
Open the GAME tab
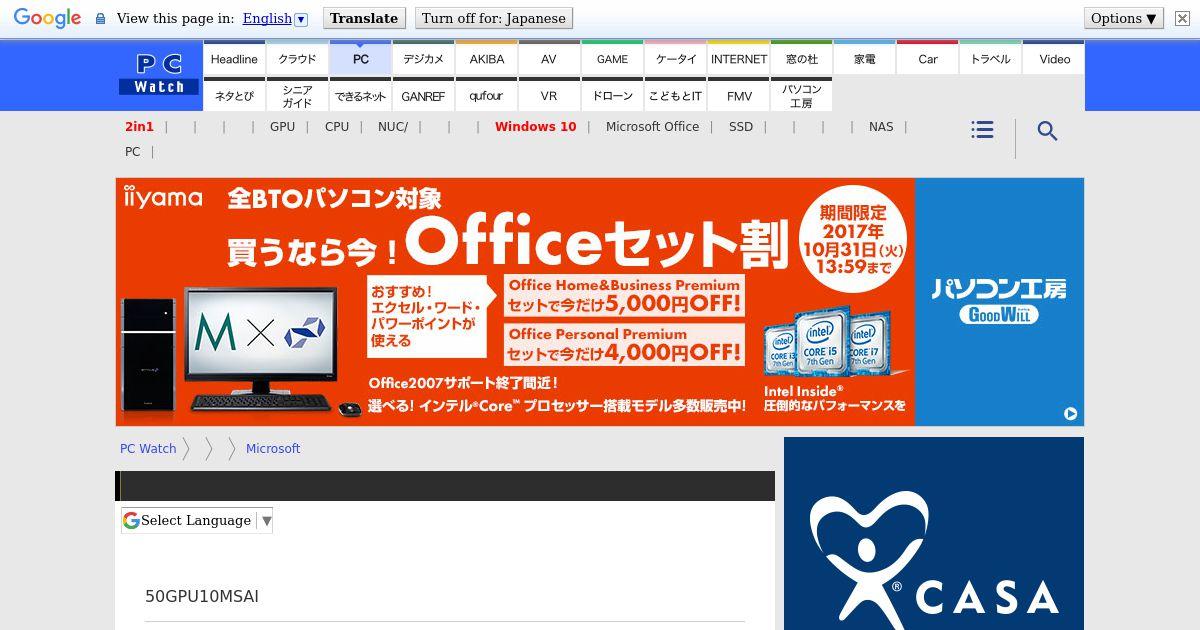pyautogui.click(x=612, y=58)
